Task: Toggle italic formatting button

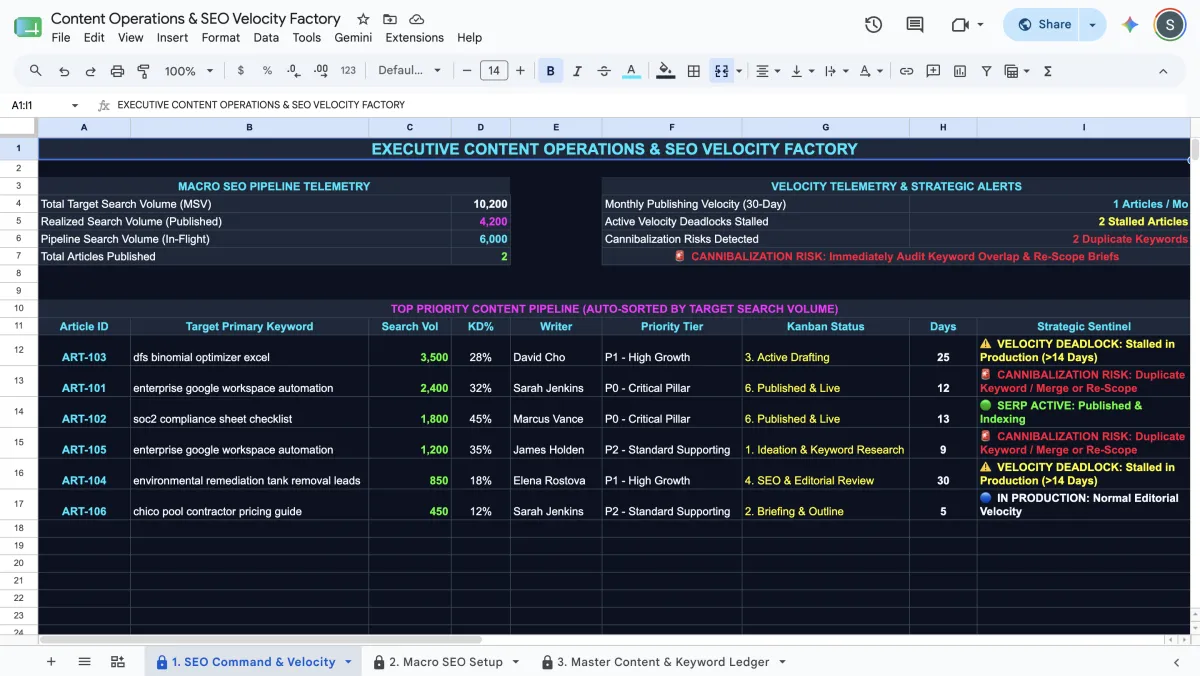Action: tap(577, 71)
